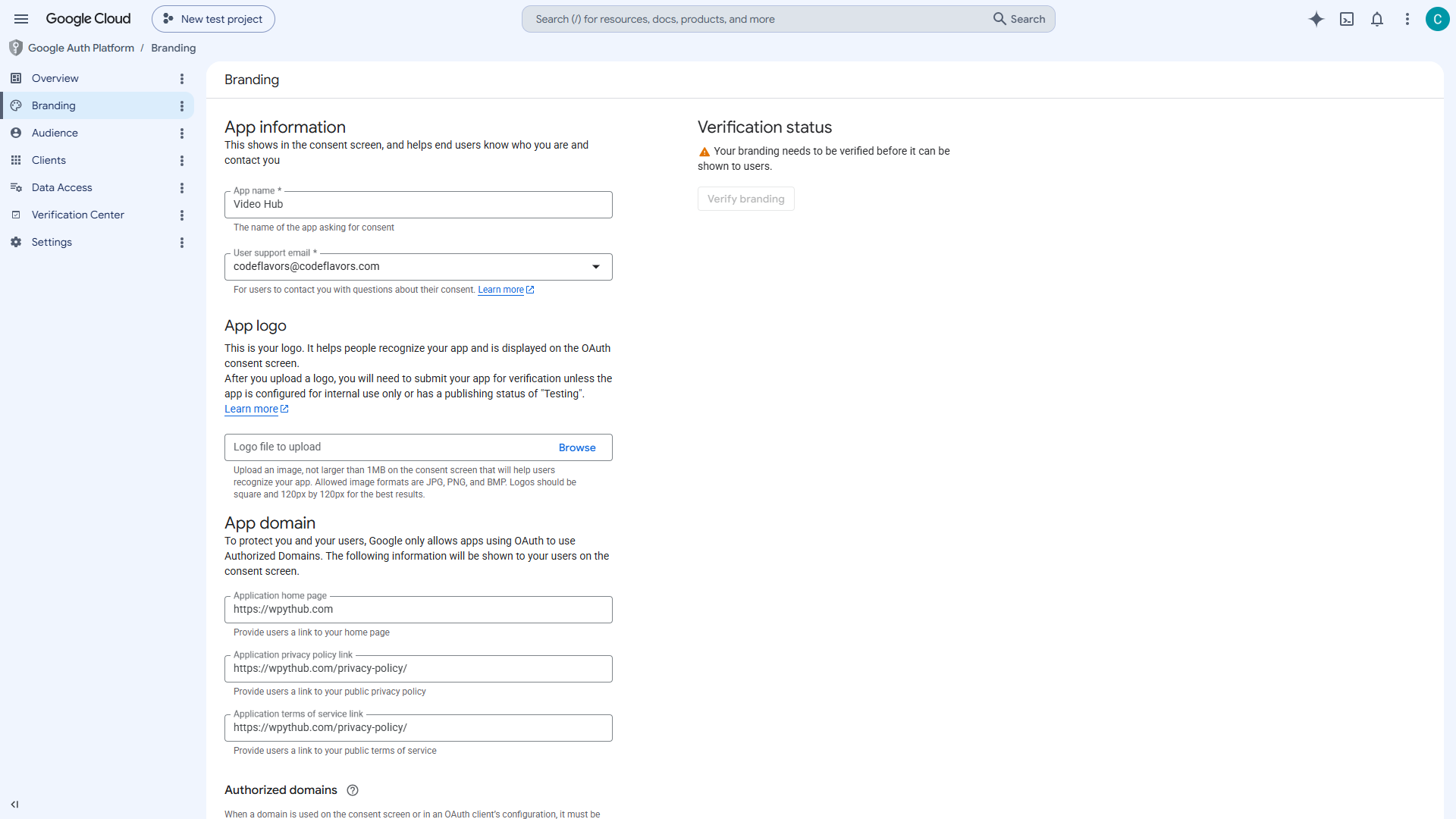Open the main navigation hamburger menu
The height and width of the screenshot is (819, 1456).
[x=21, y=19]
